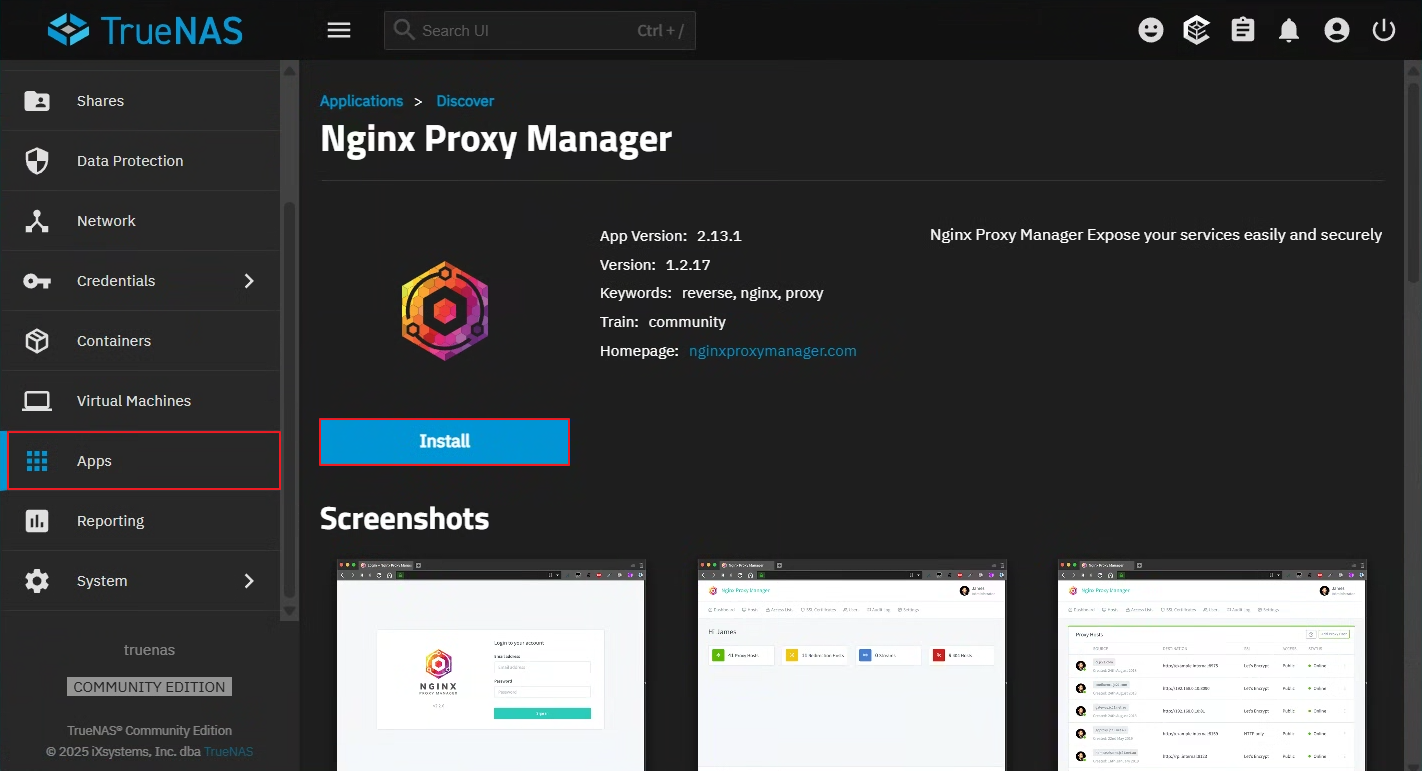Screen dimensions: 1422x771
Task: Expand the System submenu chevron
Action: point(249,581)
